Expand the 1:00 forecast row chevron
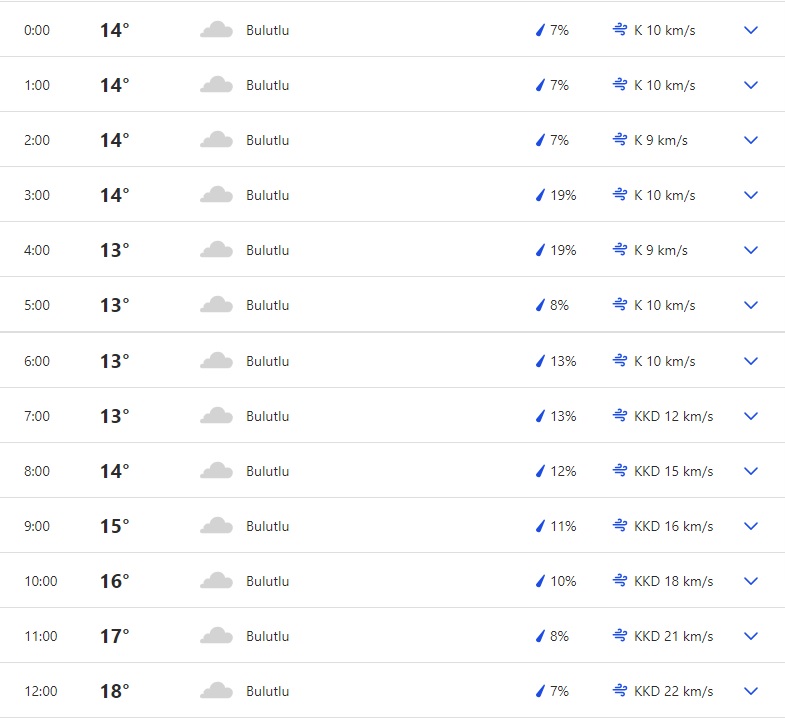Viewport: 785px width, 718px height. tap(751, 85)
